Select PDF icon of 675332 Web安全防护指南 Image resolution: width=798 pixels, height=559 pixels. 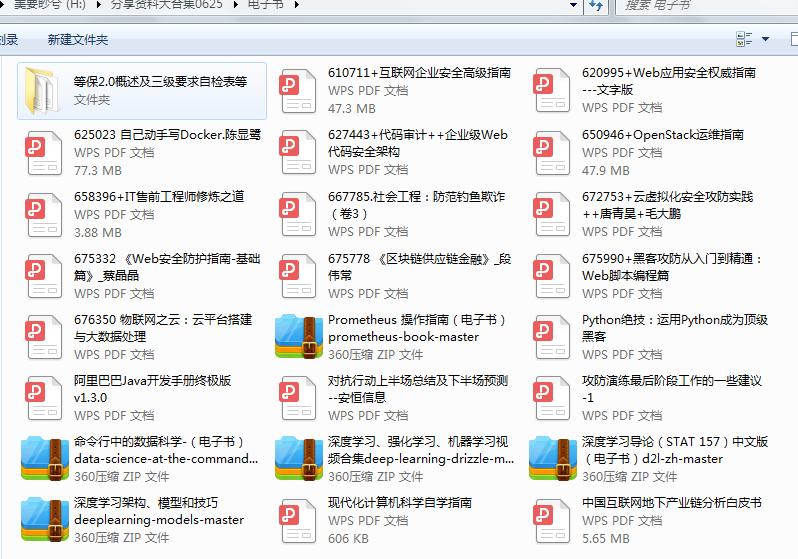44,275
